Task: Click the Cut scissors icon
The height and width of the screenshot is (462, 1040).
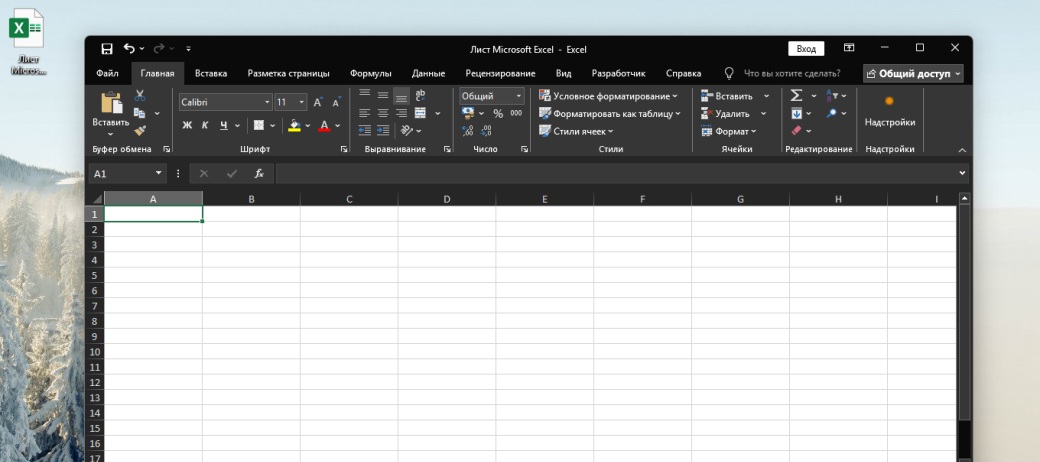Action: [140, 96]
